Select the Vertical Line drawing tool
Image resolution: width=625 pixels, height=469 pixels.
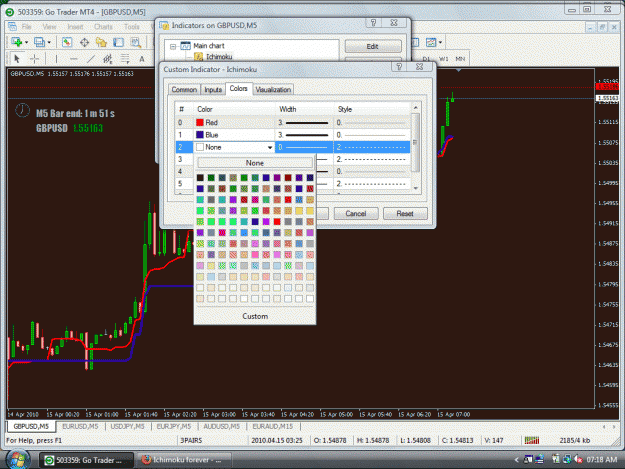56,59
